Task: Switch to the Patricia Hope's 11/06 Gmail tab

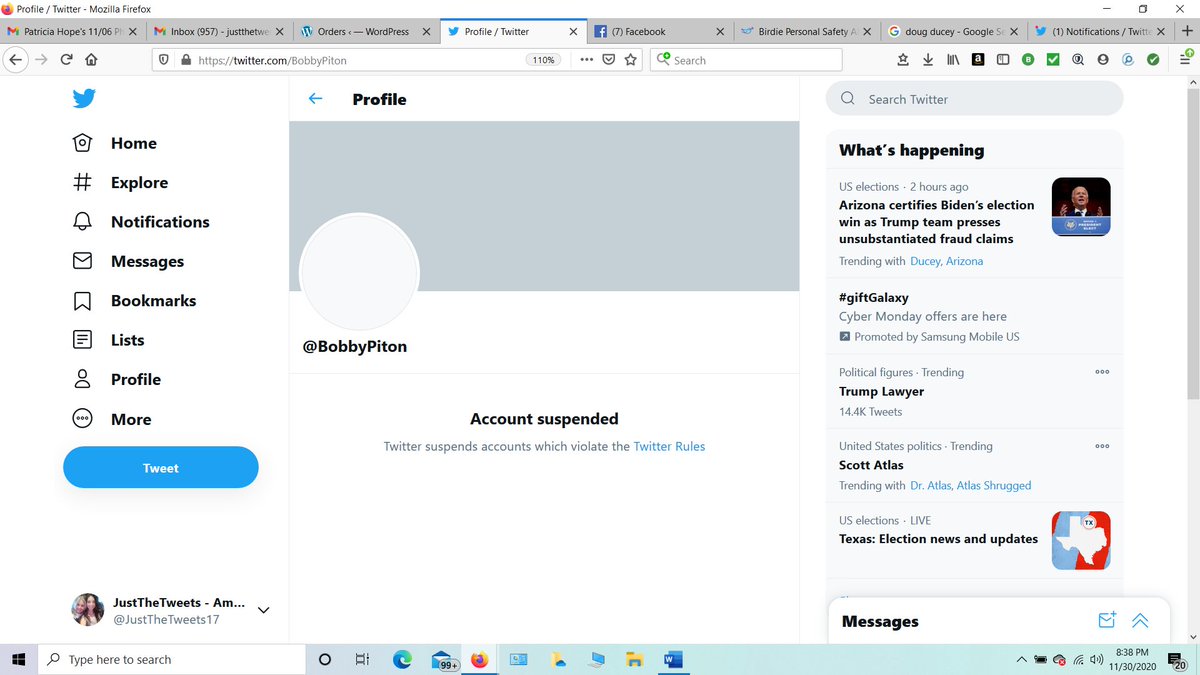Action: tap(72, 31)
